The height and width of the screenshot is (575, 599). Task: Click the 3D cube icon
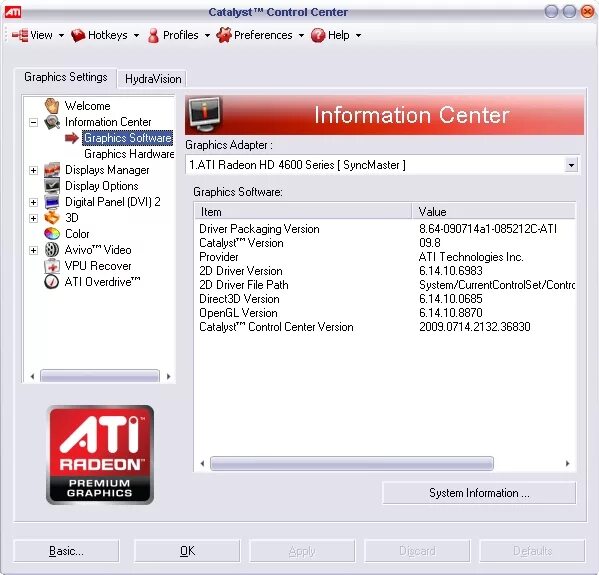(52, 218)
